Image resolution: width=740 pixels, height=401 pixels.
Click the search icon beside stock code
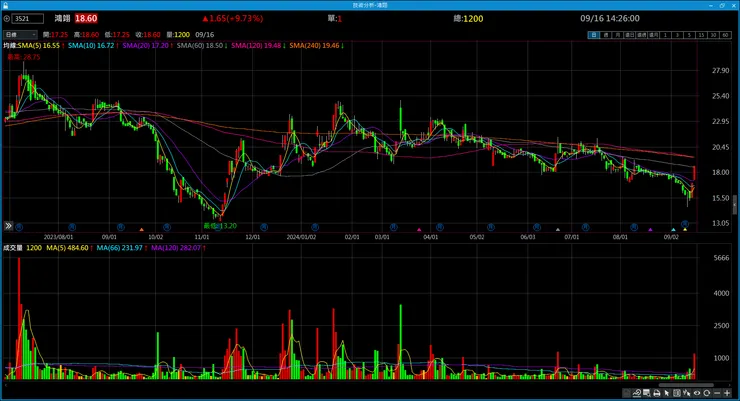point(7,18)
